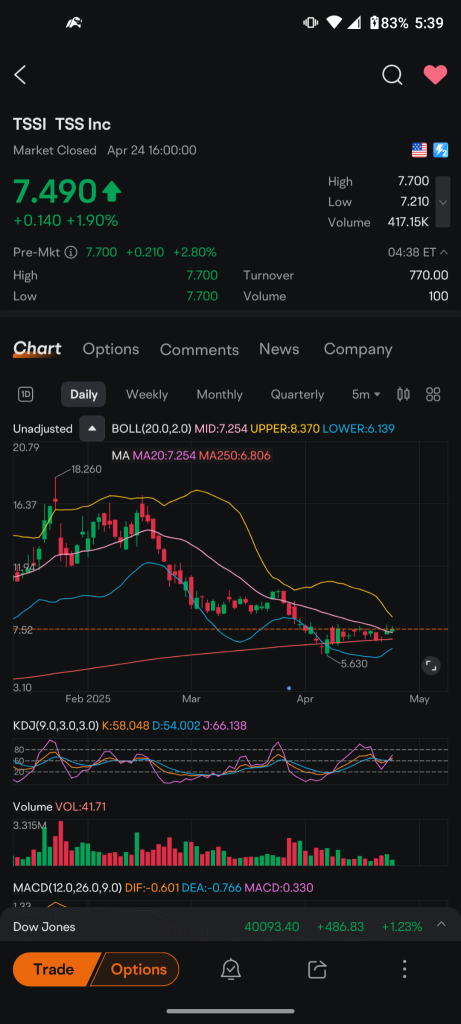Tap the blue lightning real-time icon
461x1024 pixels.
[441, 150]
